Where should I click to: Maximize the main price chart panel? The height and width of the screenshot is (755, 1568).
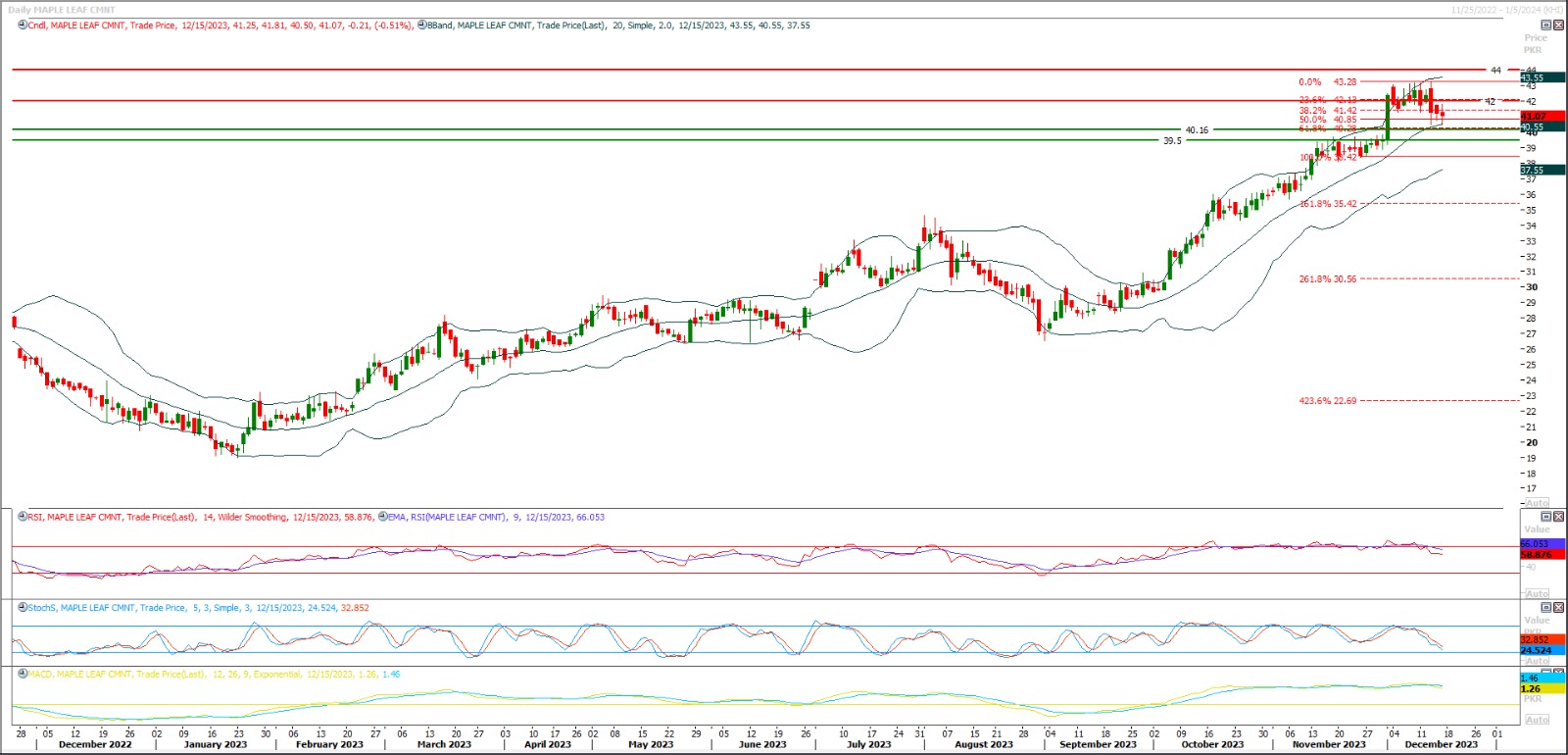[x=1546, y=25]
